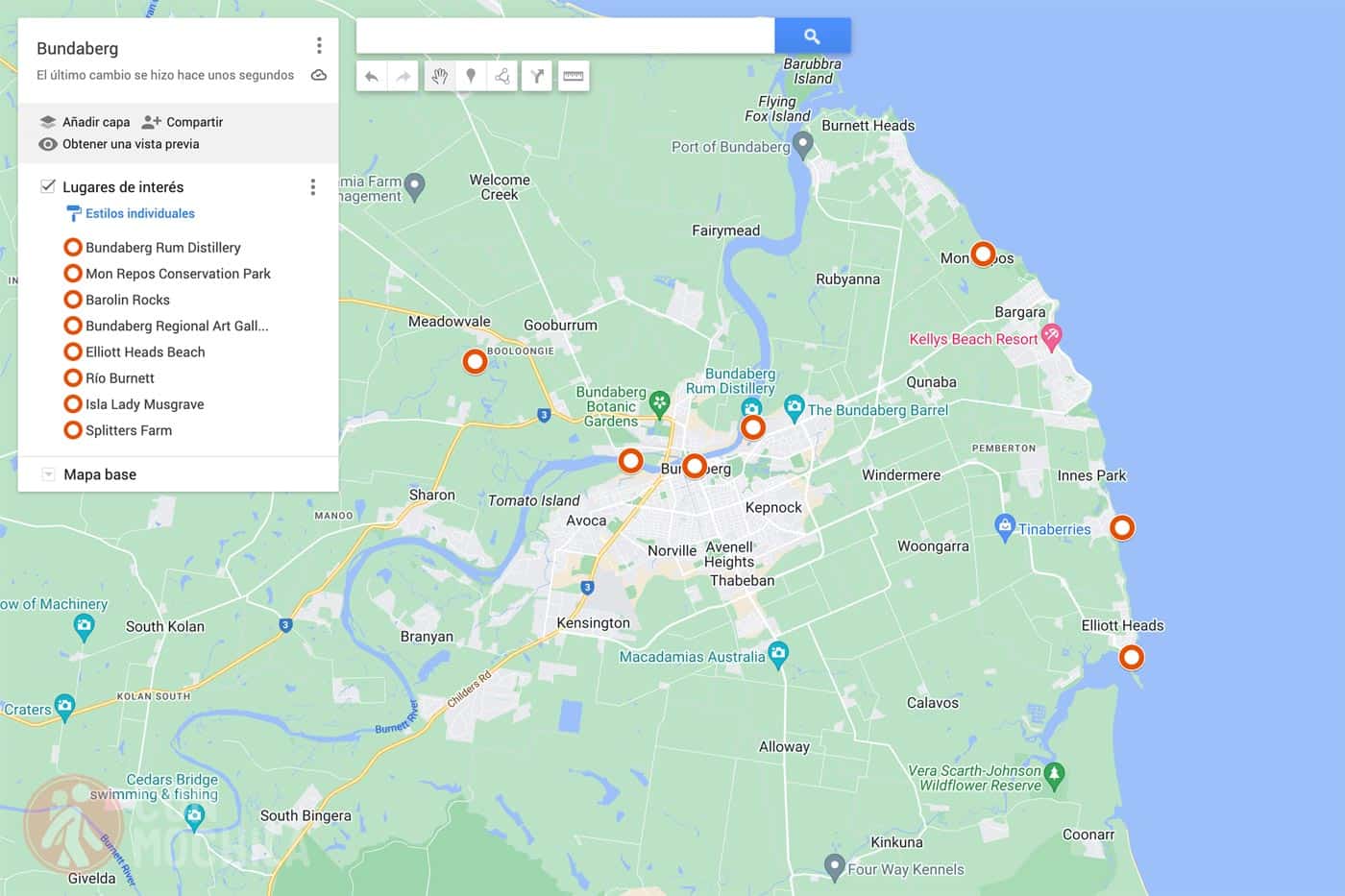Click Añadir capa

pyautogui.click(x=85, y=122)
